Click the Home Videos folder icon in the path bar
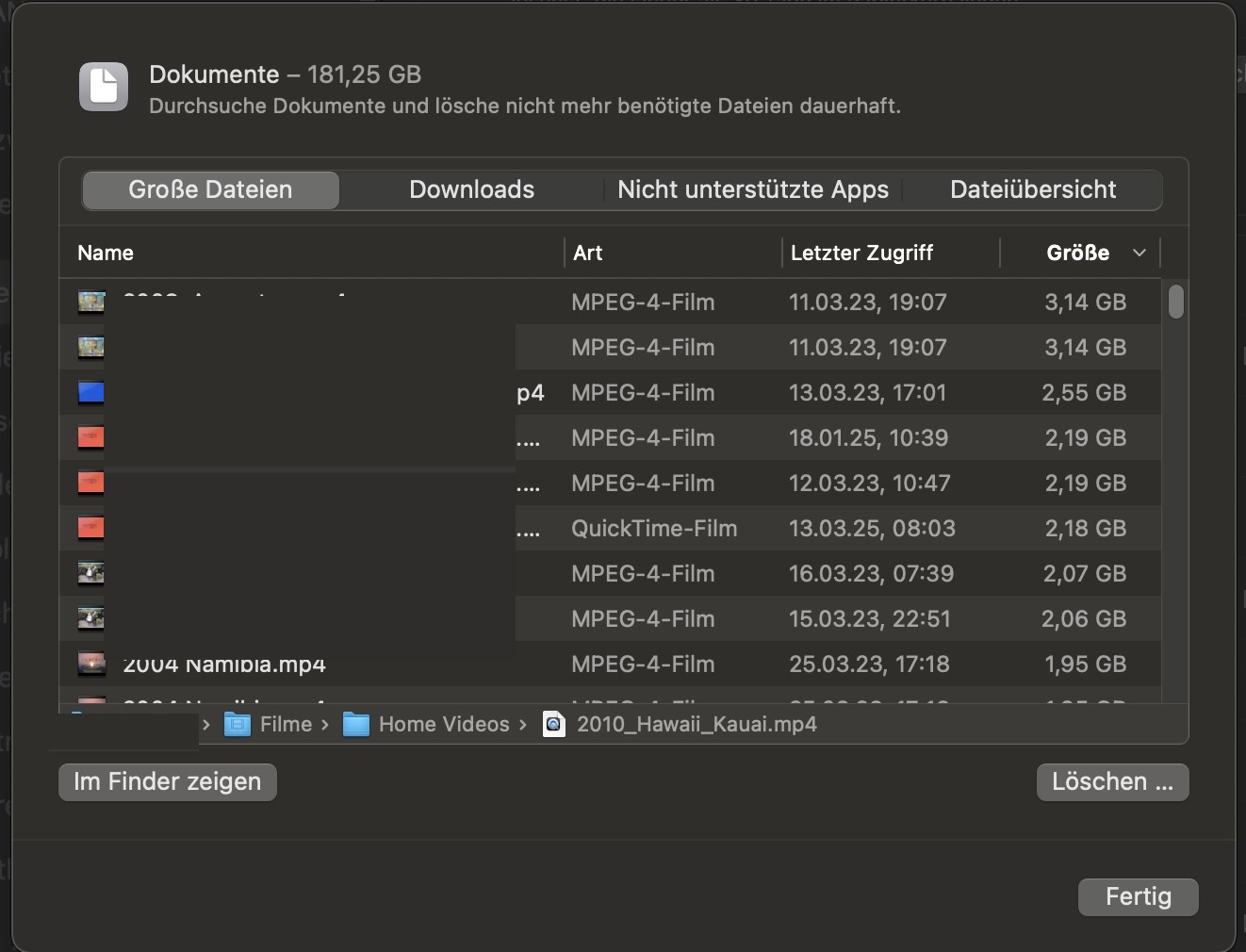This screenshot has height=952, width=1246. pos(355,724)
